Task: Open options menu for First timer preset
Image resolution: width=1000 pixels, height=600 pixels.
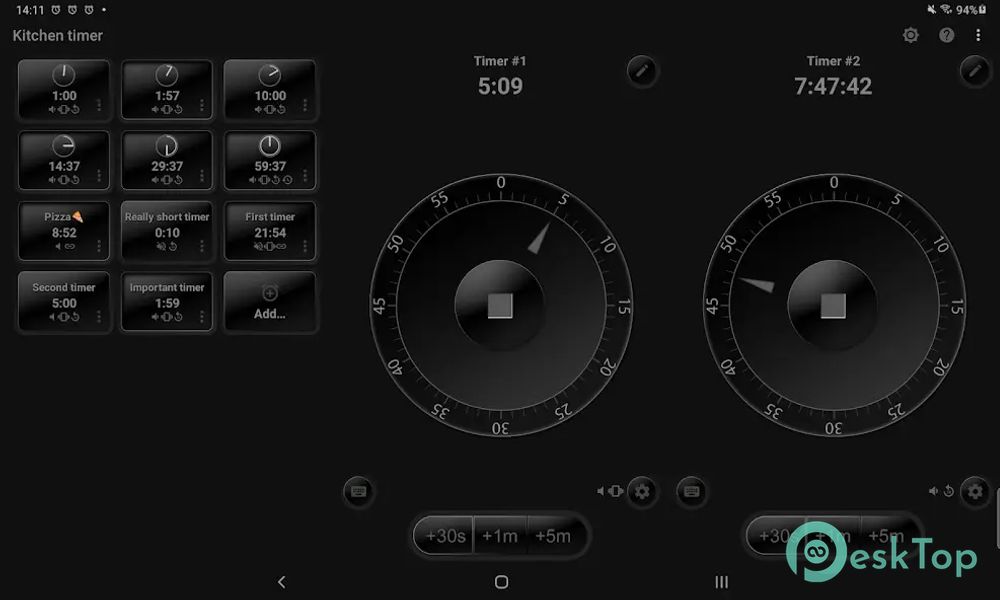Action: pos(305,245)
